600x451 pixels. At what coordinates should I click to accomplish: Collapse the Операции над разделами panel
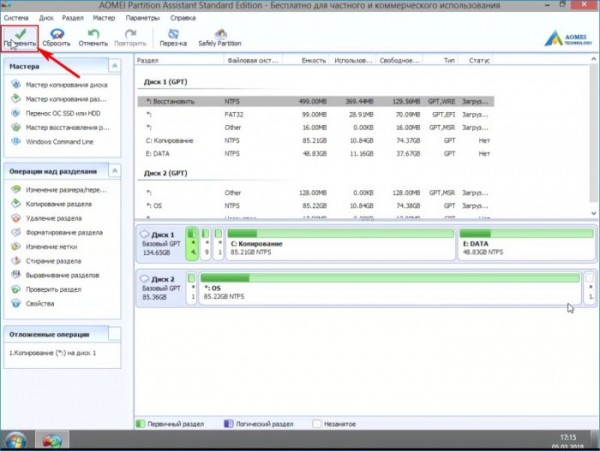[x=114, y=171]
